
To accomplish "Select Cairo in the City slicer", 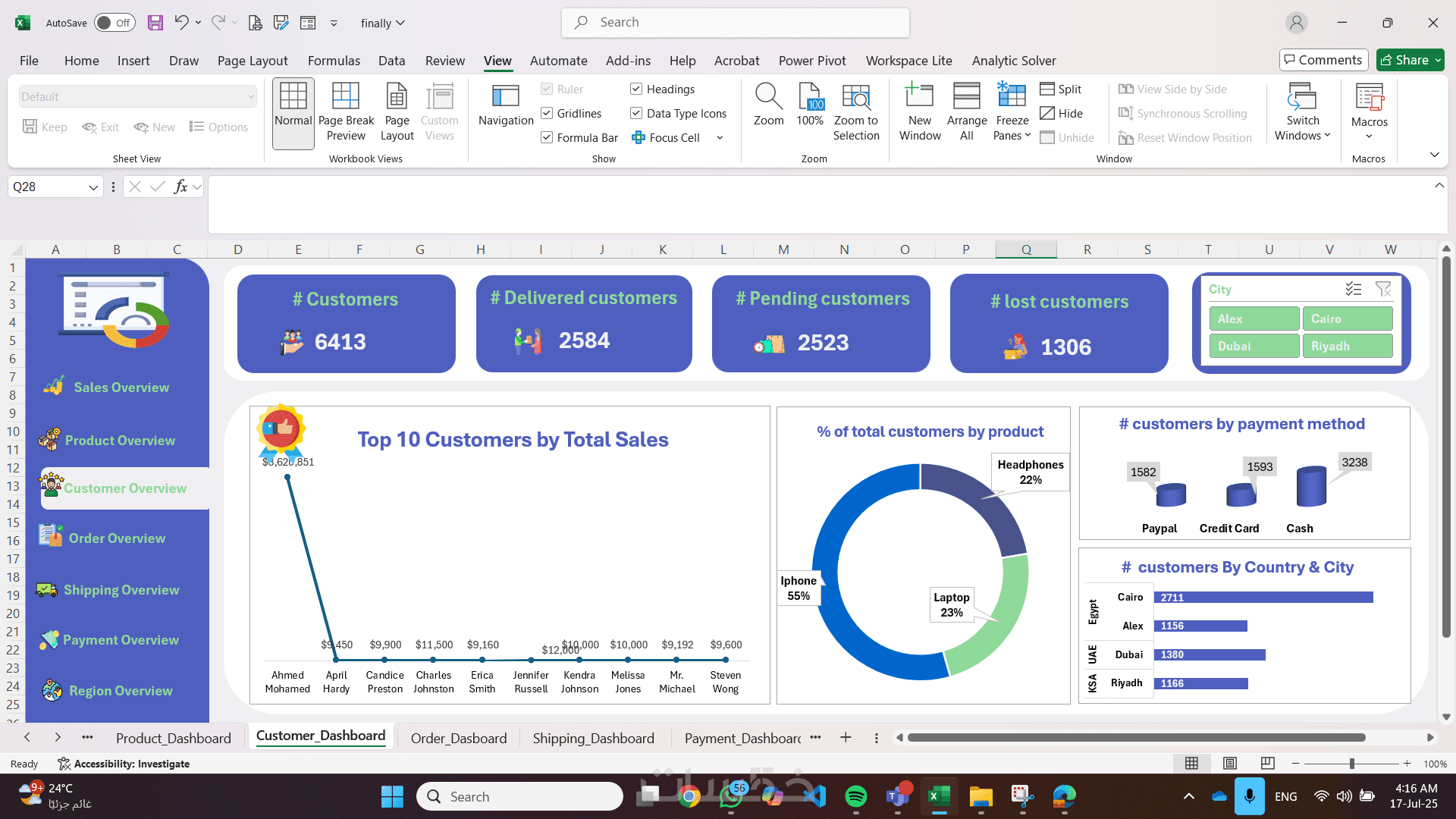I will (x=1347, y=319).
